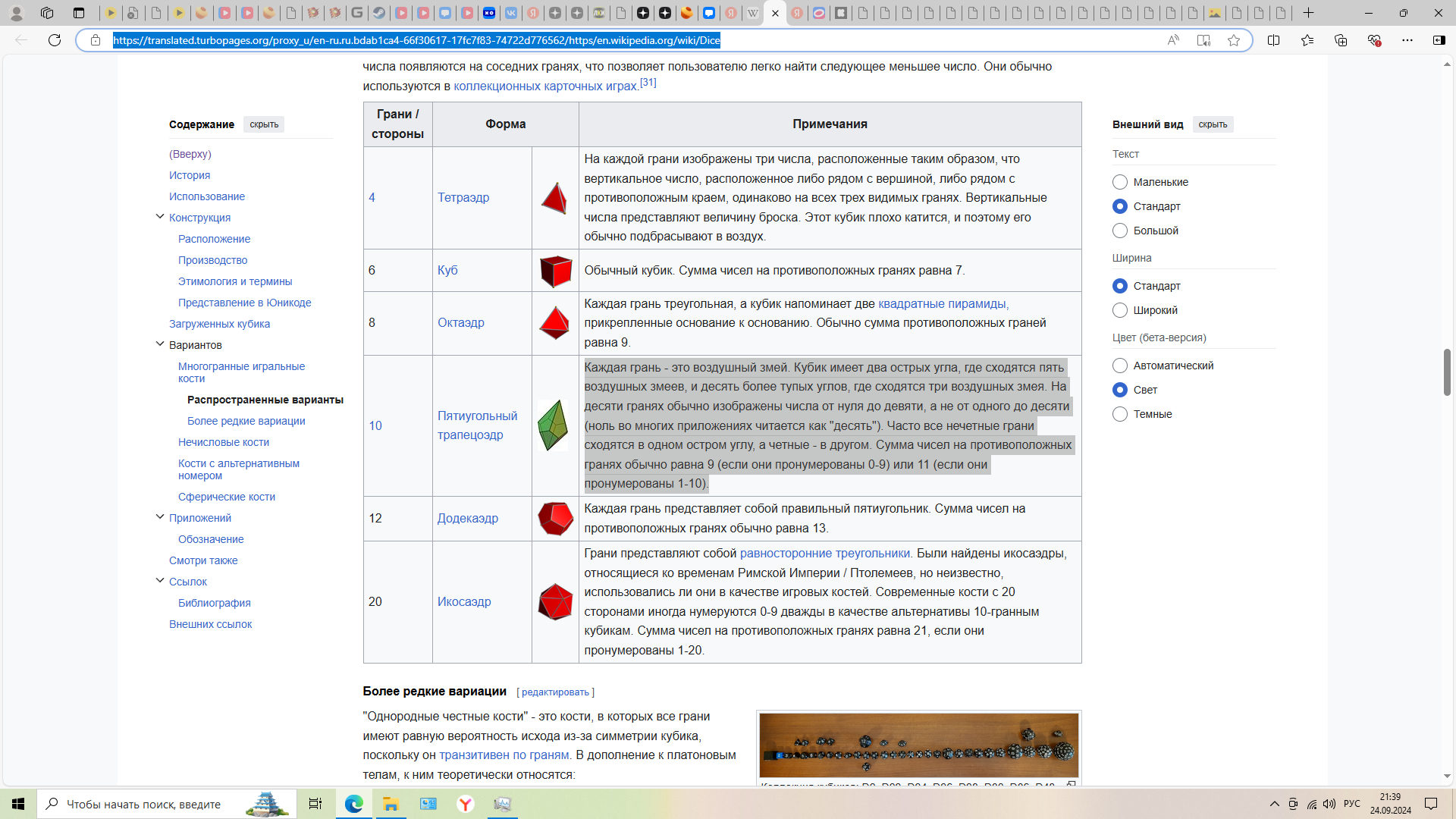
Task: Open the red dodecahedron shape image
Action: [x=555, y=519]
